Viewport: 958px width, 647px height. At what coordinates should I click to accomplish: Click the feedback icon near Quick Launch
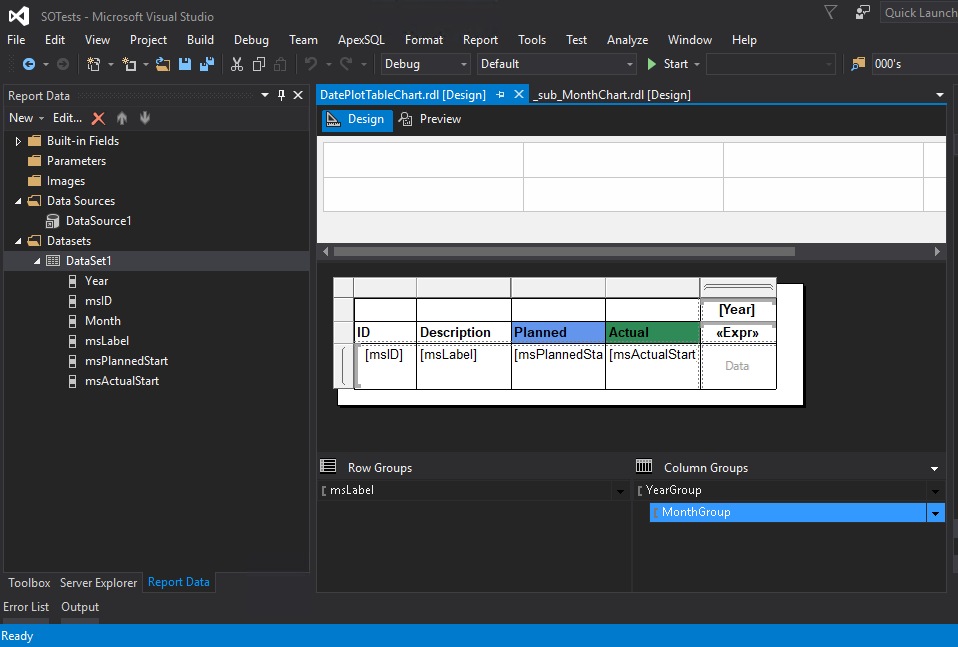863,12
